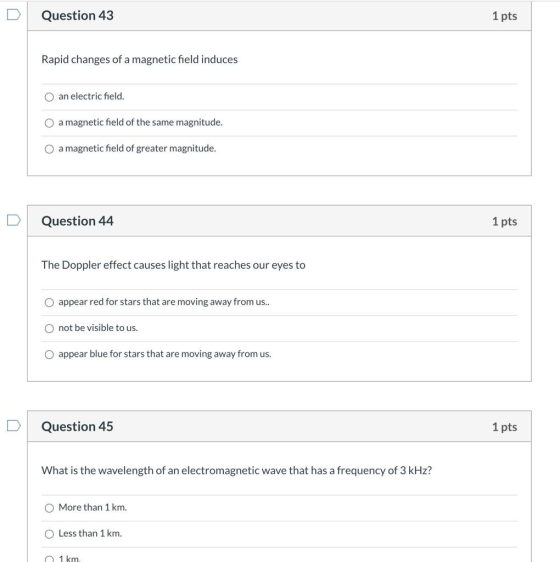Click the '1 pts' label on Question 43

pos(504,16)
